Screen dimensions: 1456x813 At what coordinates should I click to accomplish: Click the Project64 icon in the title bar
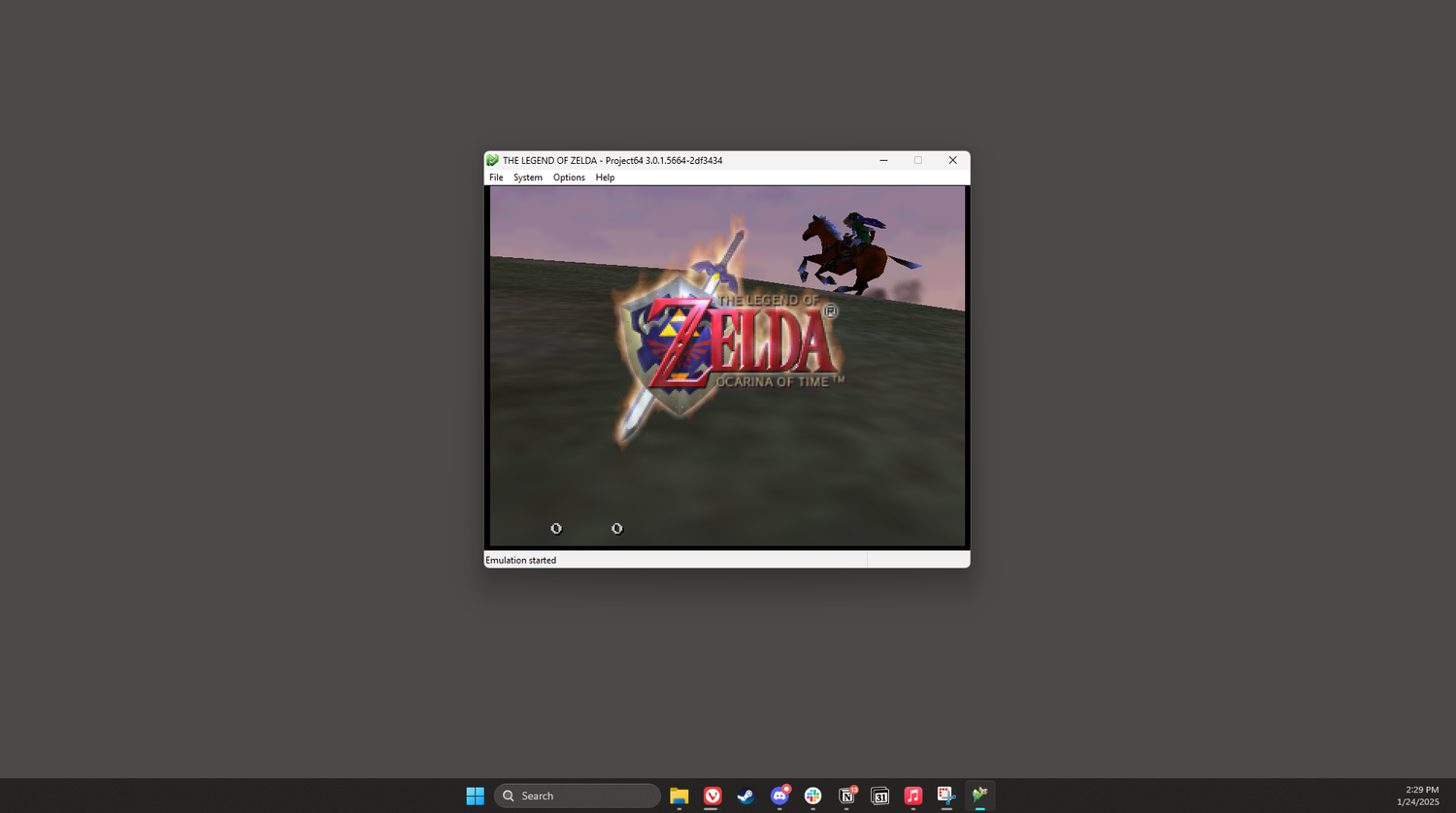tap(493, 160)
